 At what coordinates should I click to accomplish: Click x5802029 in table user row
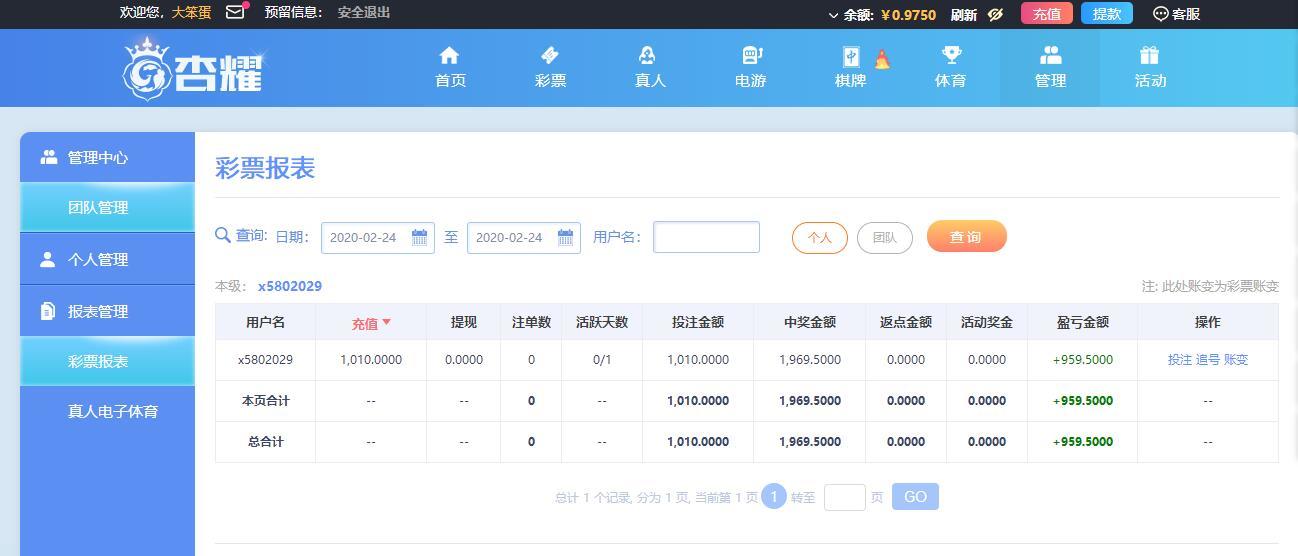click(x=265, y=359)
